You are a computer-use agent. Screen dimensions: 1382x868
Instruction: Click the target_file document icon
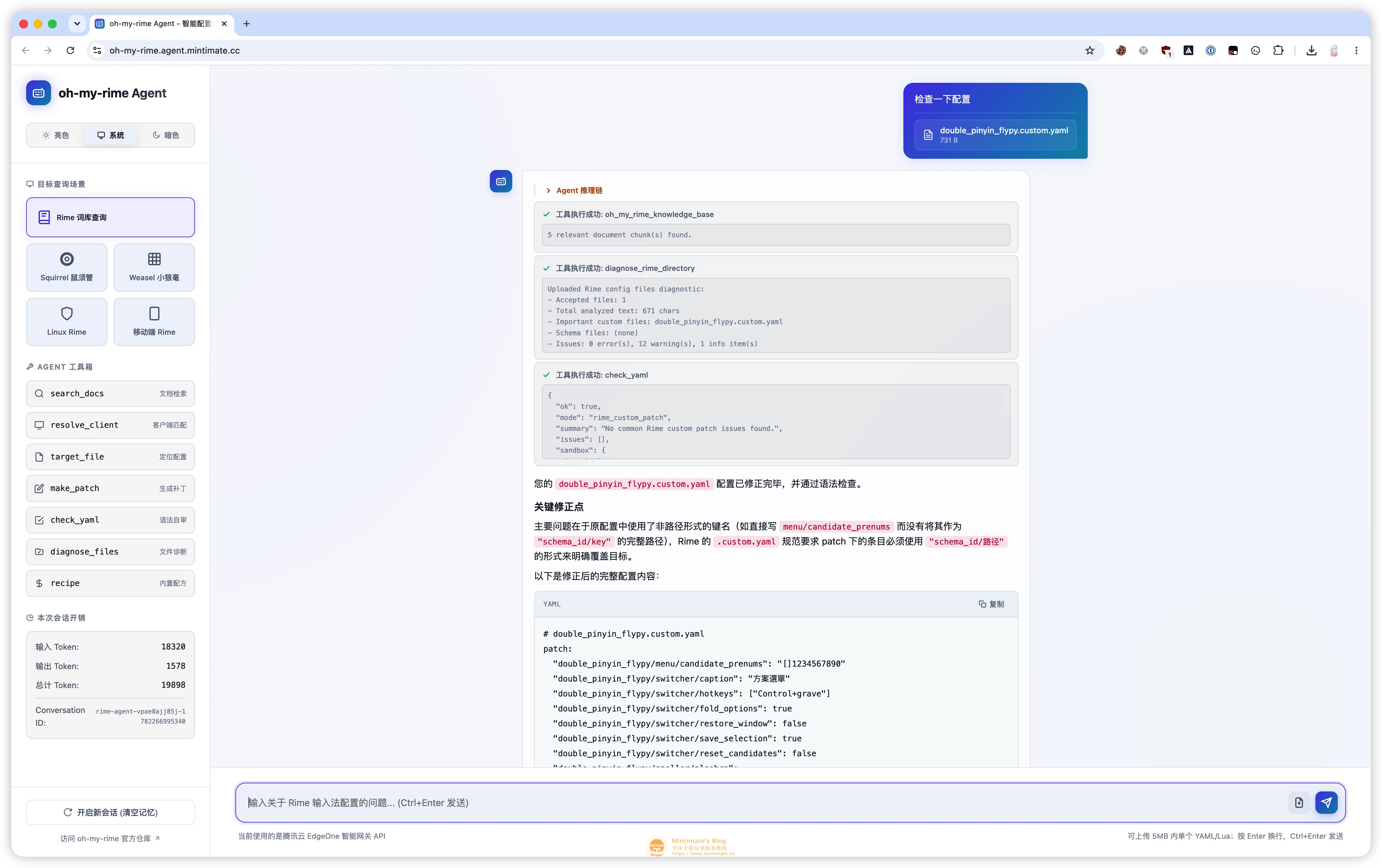click(x=39, y=457)
